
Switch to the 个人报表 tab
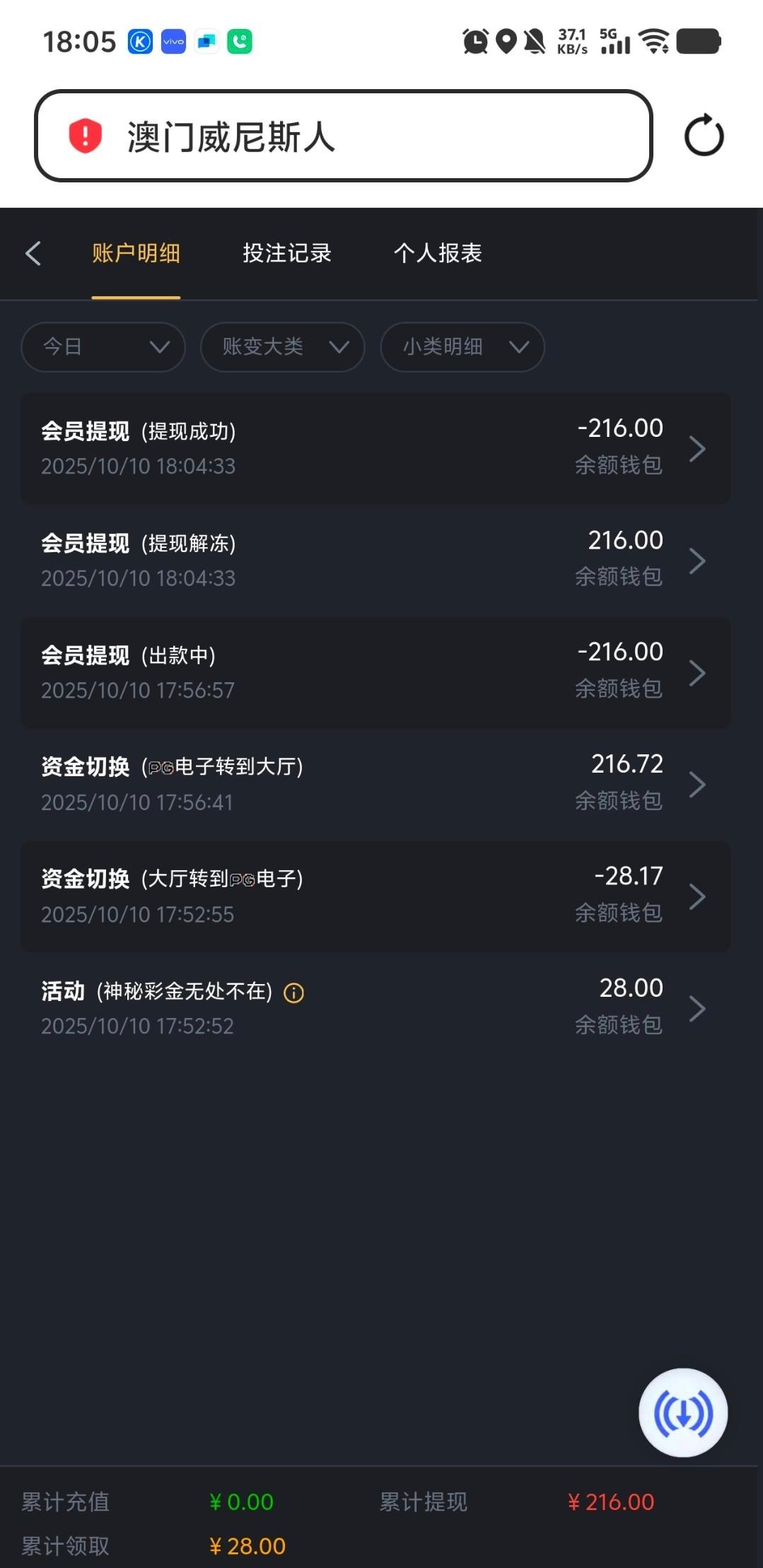(x=438, y=253)
